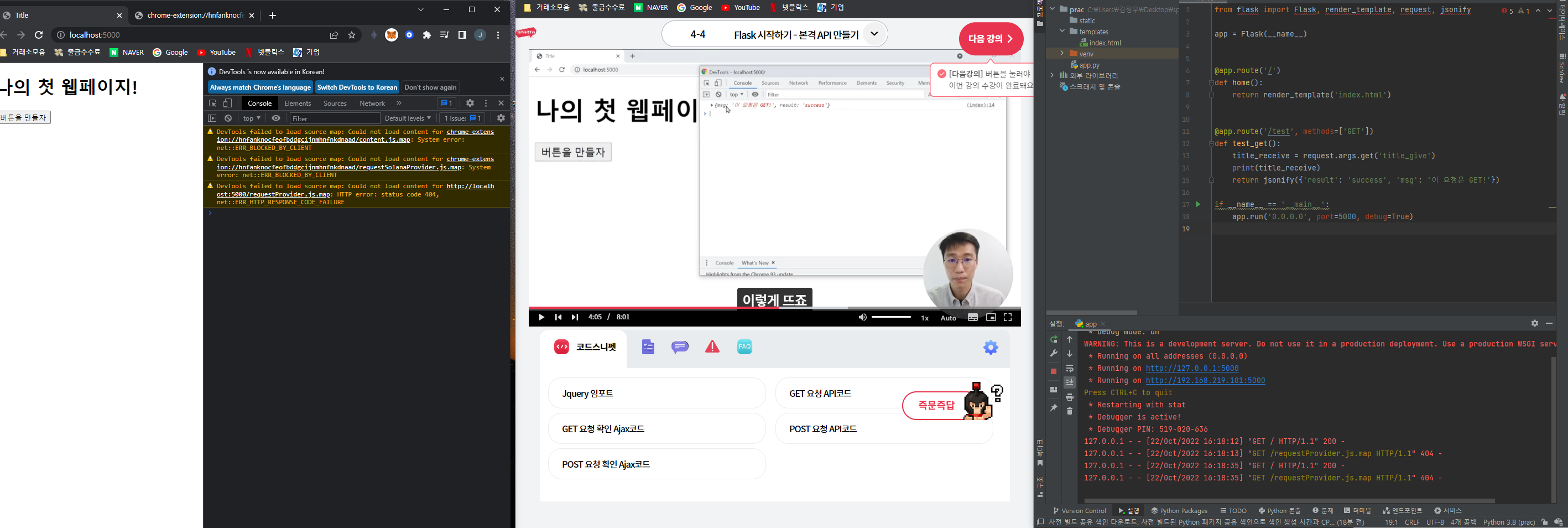Enter fullscreen on video player
Image resolution: width=1568 pixels, height=528 pixels.
click(x=1008, y=317)
